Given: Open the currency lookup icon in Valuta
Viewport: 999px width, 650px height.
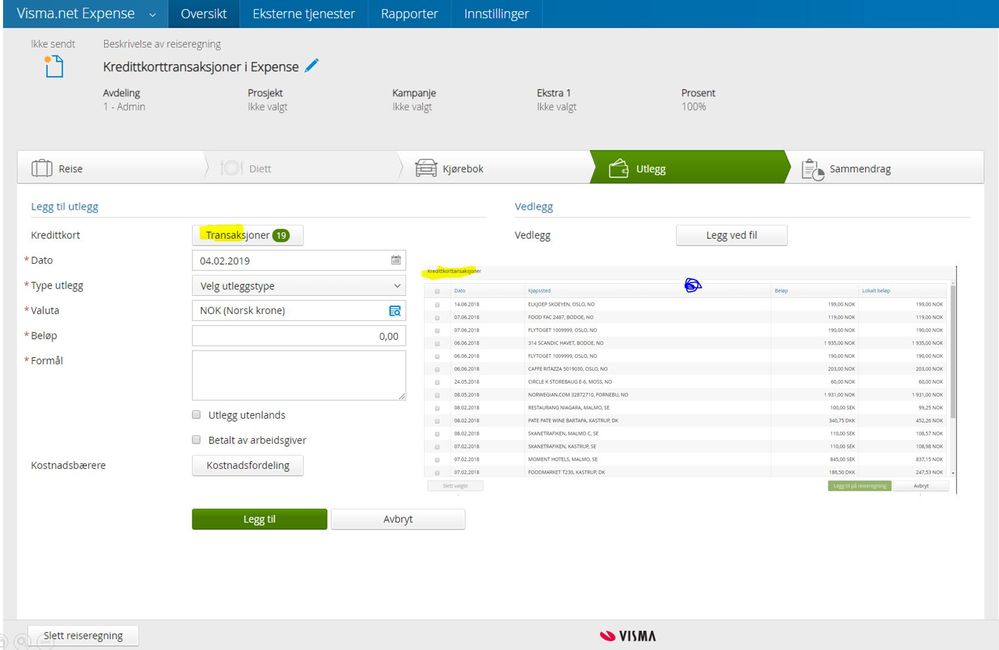Looking at the screenshot, I should coord(395,311).
